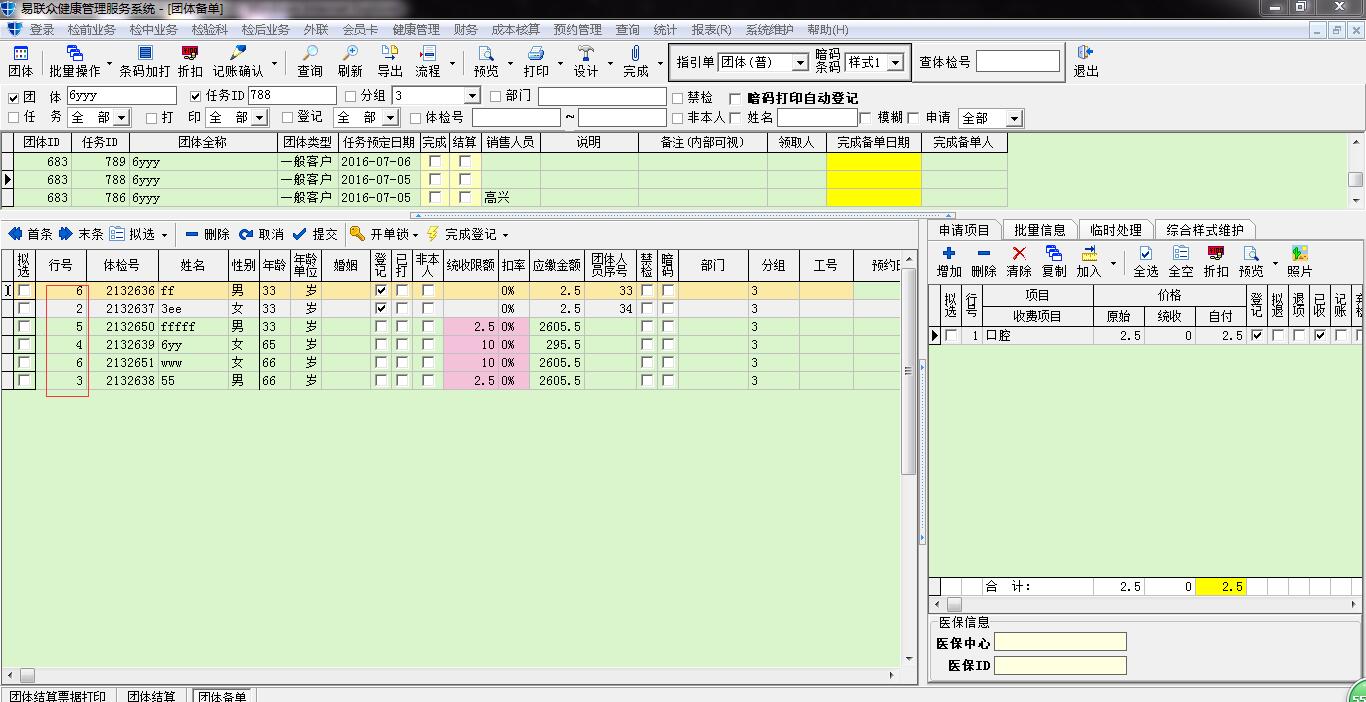Image resolution: width=1366 pixels, height=702 pixels.
Task: Enable 暗码打印自动登记 checkbox
Action: 736,98
